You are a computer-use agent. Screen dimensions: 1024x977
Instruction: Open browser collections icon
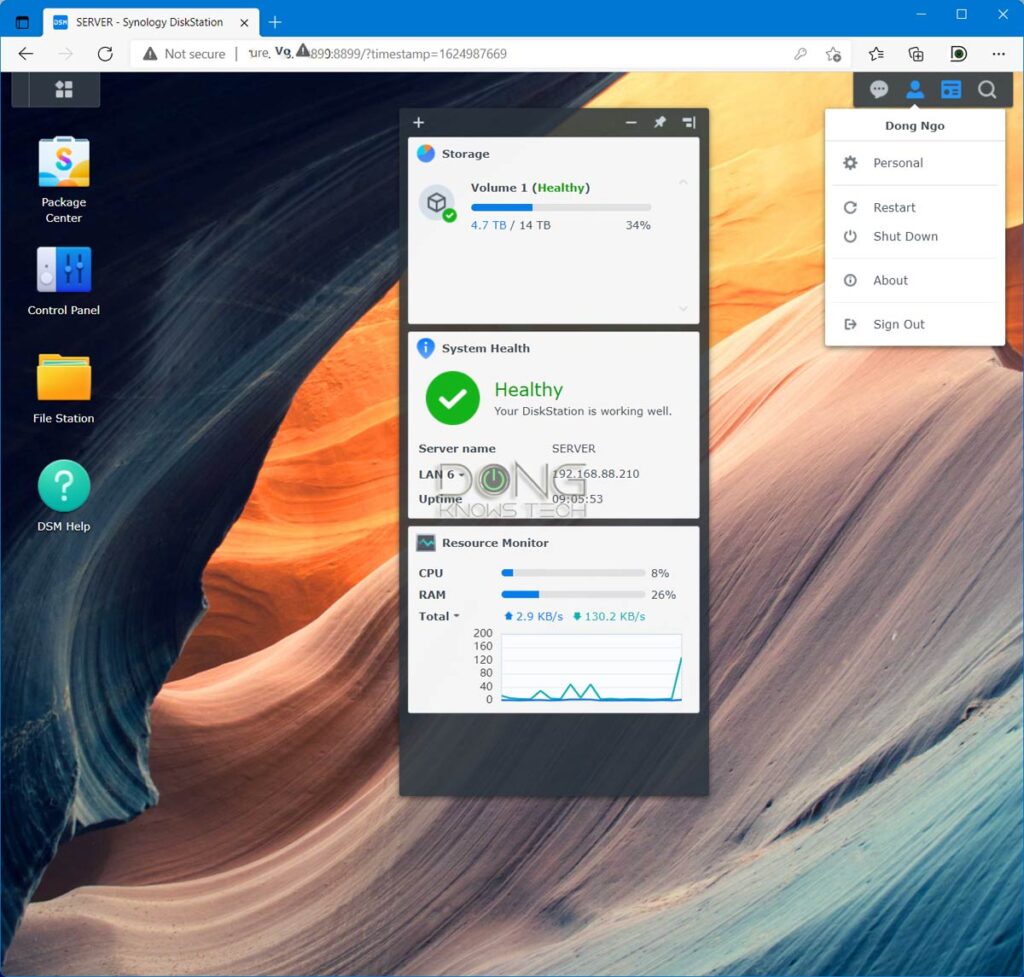(x=916, y=54)
